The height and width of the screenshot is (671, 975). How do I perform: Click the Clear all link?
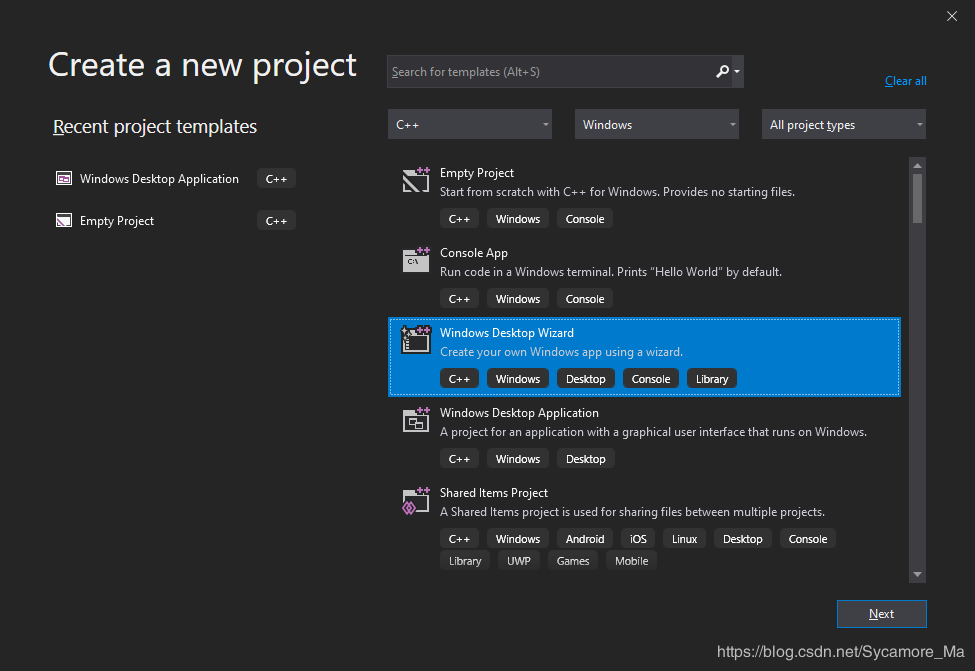905,81
